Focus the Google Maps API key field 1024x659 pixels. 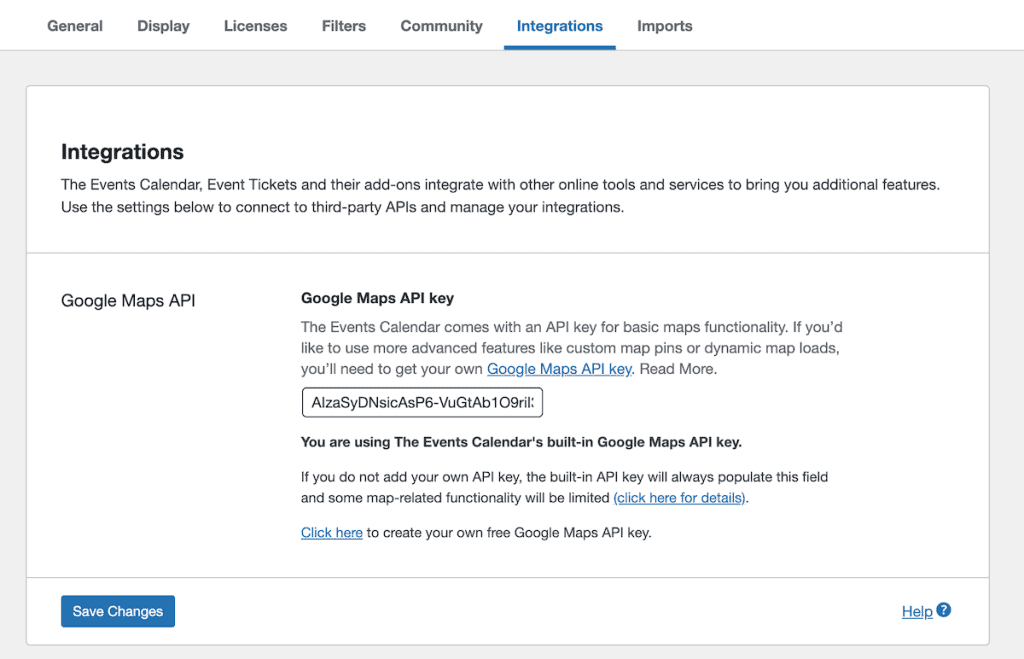pyautogui.click(x=422, y=402)
